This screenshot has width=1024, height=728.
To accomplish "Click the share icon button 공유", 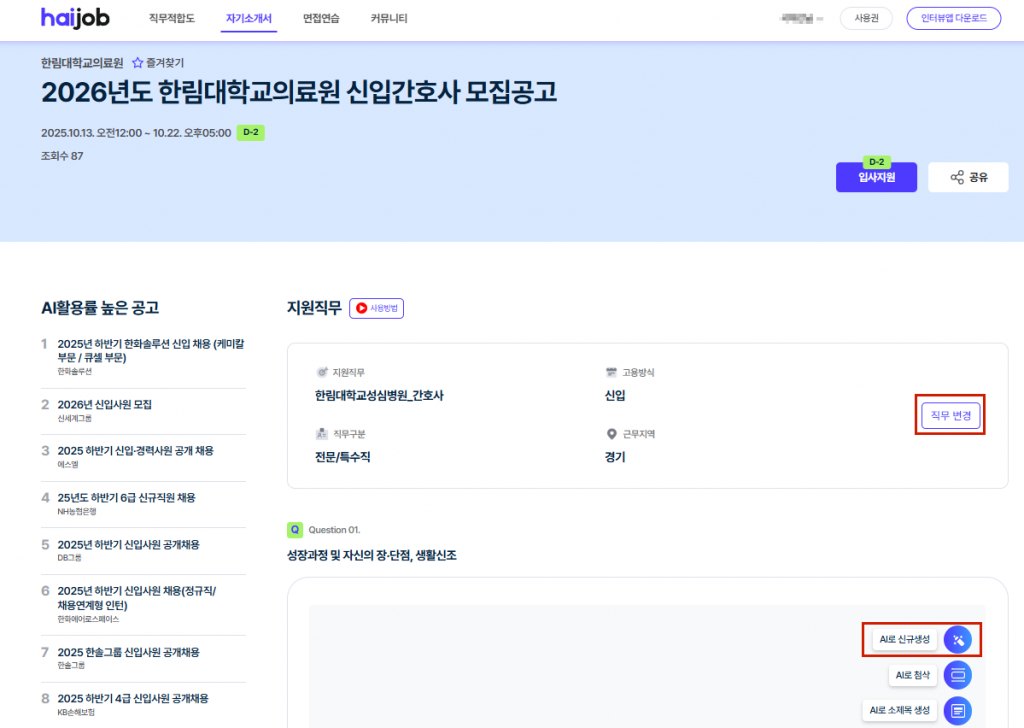I will (968, 177).
